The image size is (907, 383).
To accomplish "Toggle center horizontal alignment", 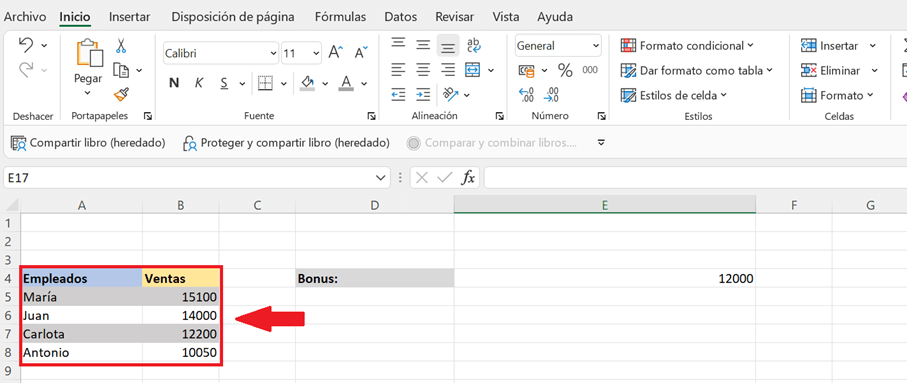I will pos(423,71).
